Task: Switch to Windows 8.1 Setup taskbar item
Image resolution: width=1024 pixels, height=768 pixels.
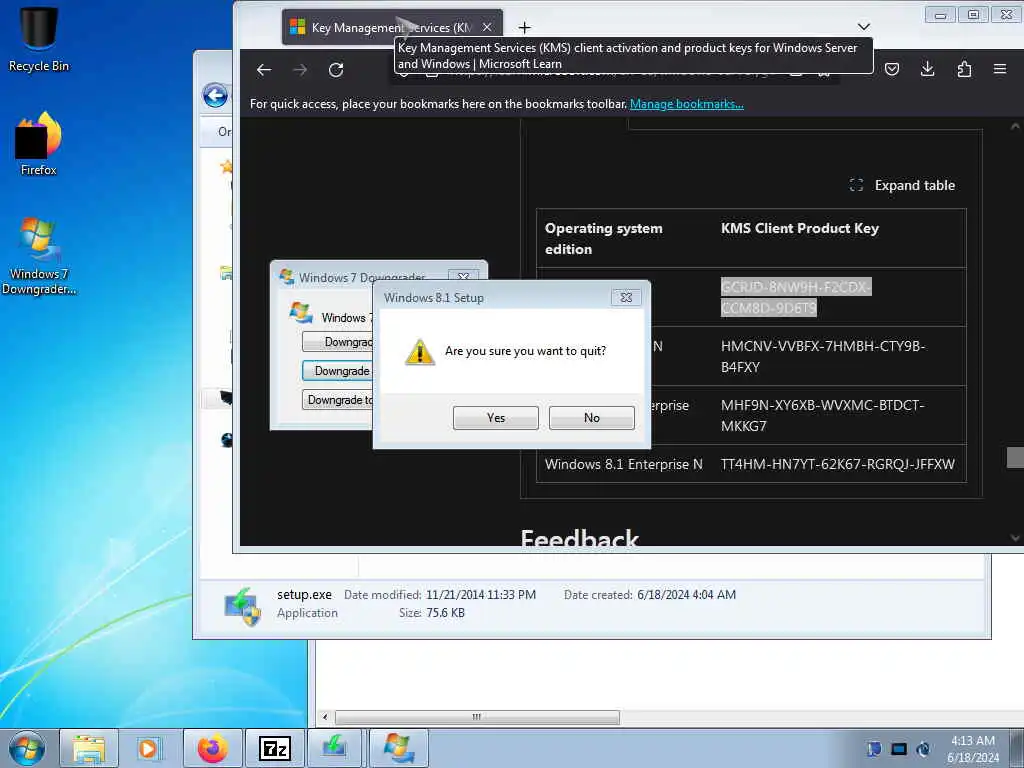Action: pyautogui.click(x=334, y=748)
